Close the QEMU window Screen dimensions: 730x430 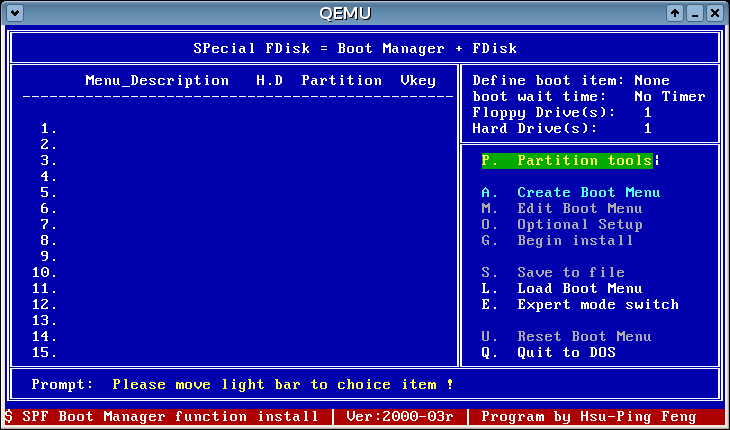pos(714,13)
